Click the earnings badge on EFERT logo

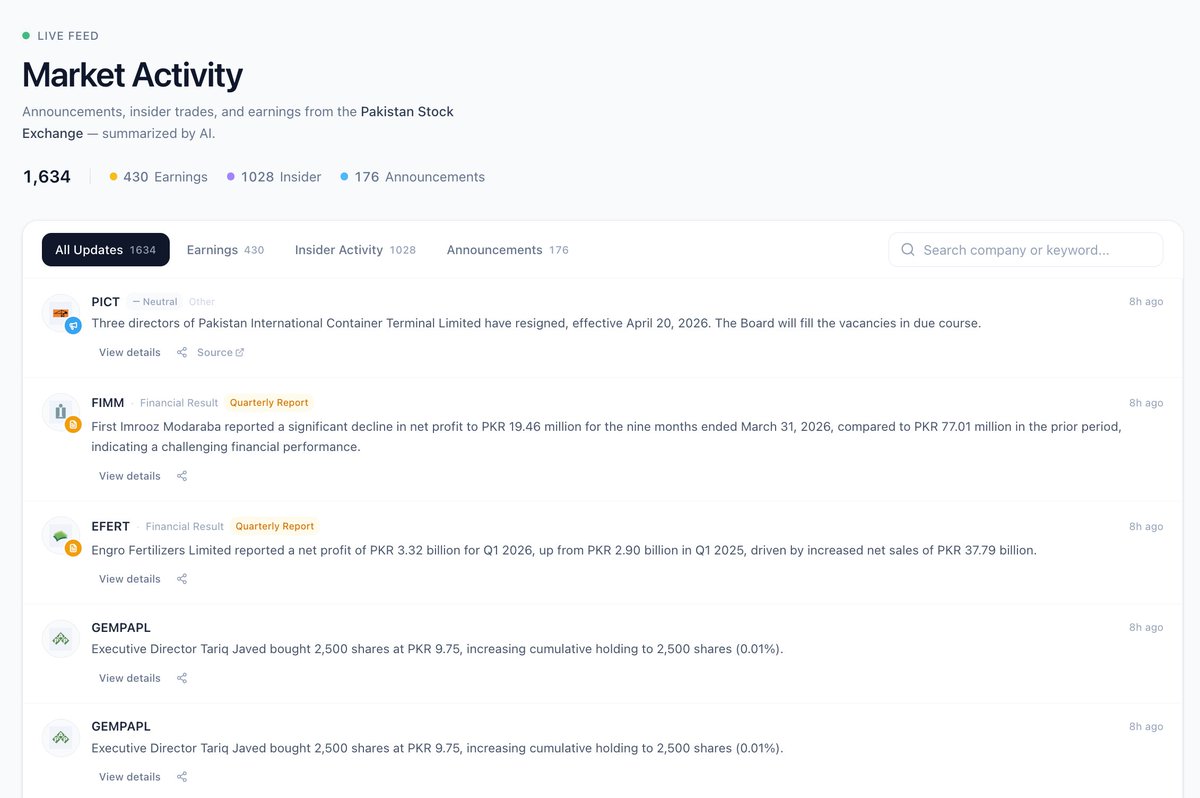pyautogui.click(x=73, y=548)
